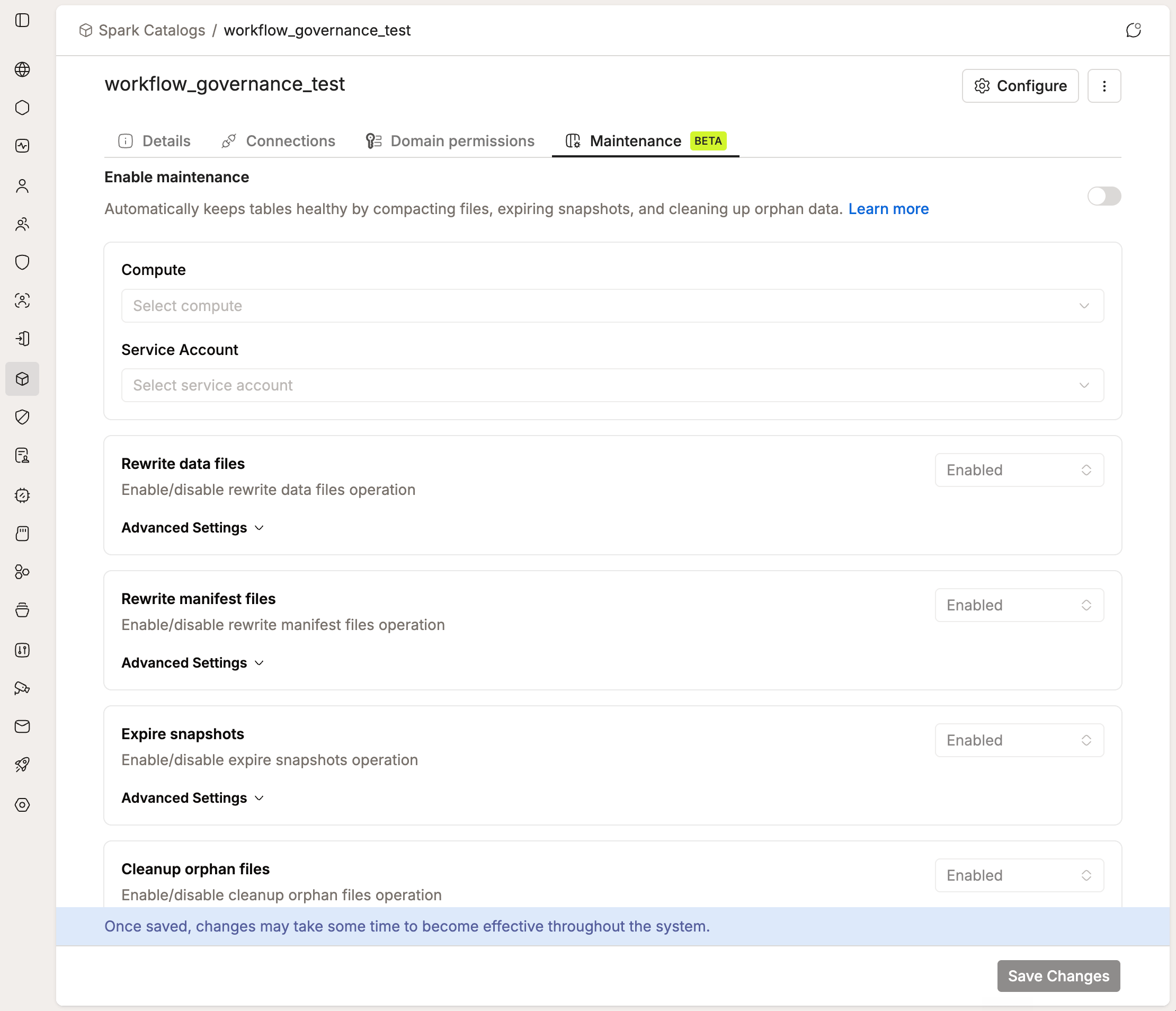Select the Maintenance BETA tab
This screenshot has height=1011, width=1176.
coord(646,141)
